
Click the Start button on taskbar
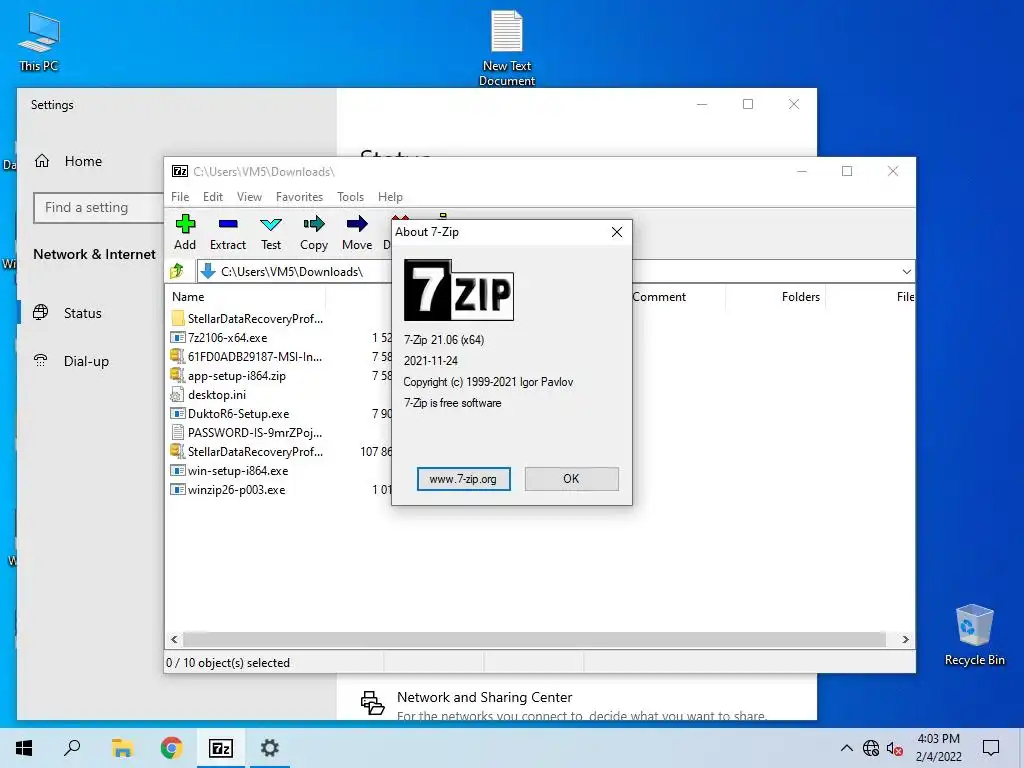24,748
